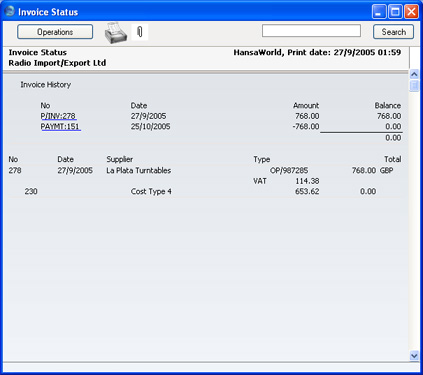Click the date '25/10/2005' of payment

pyautogui.click(x=150, y=127)
